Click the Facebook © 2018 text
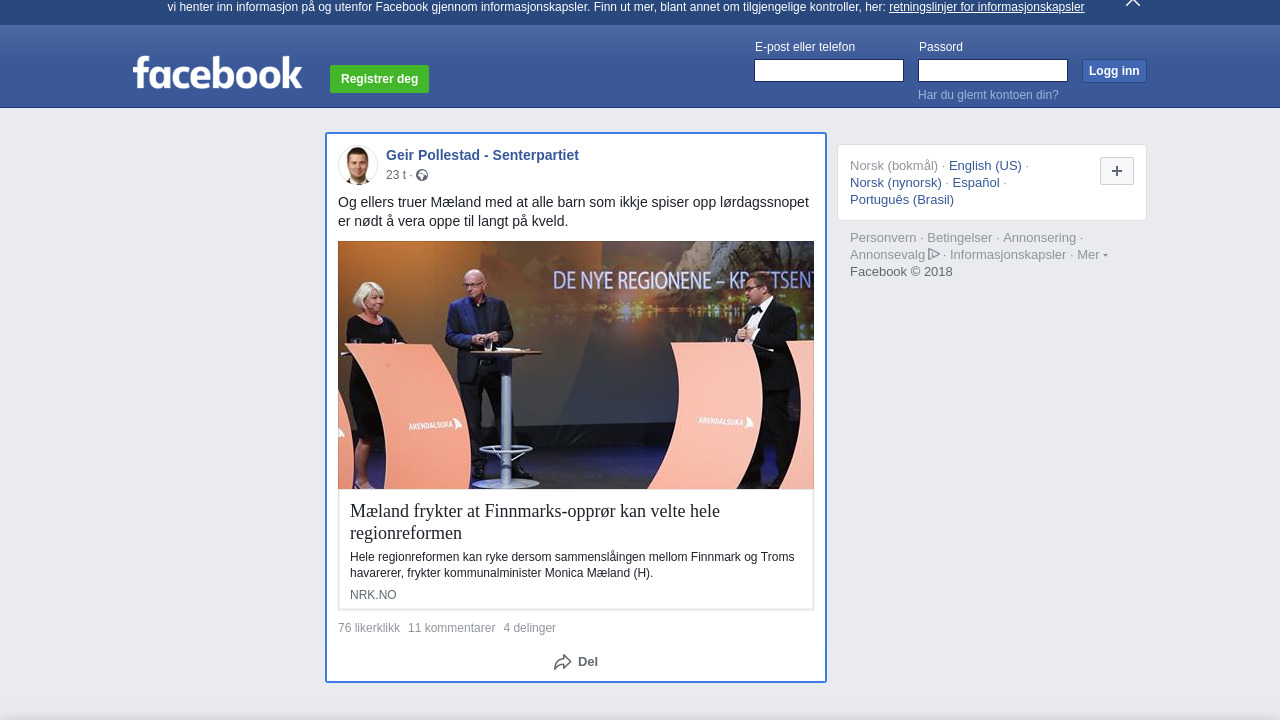 click(901, 272)
